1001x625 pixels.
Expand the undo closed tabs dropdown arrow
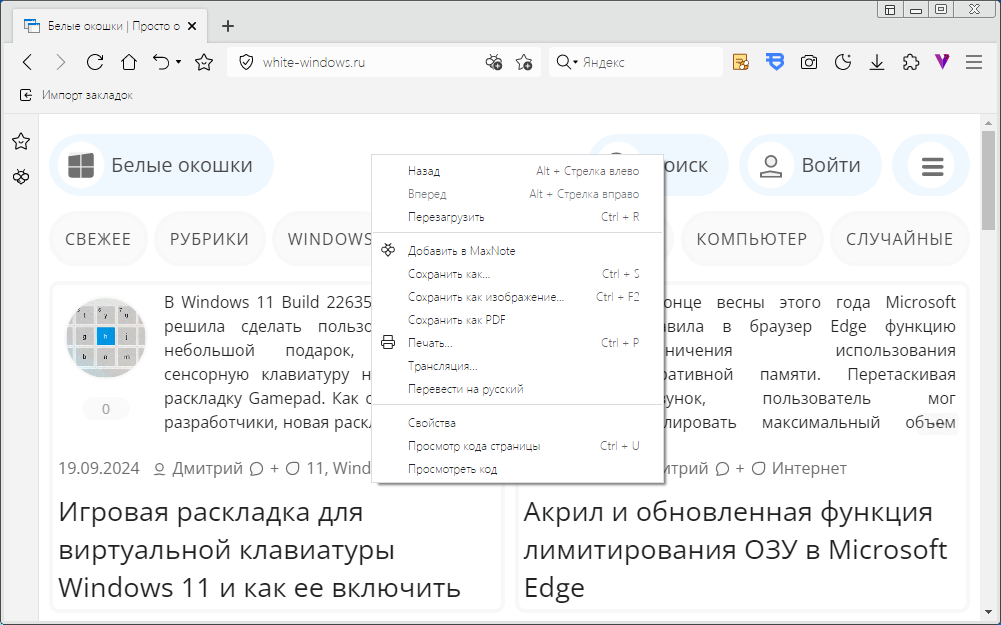pos(179,62)
